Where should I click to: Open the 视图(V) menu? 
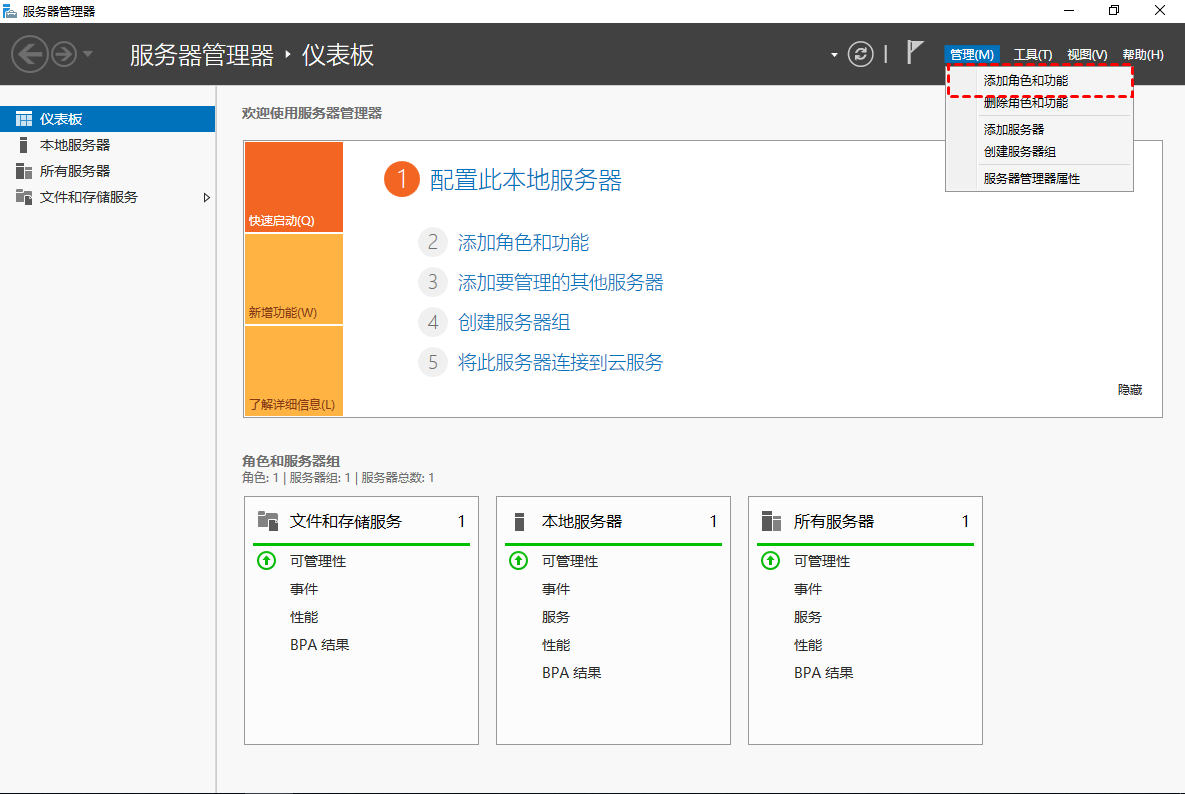click(x=1087, y=54)
